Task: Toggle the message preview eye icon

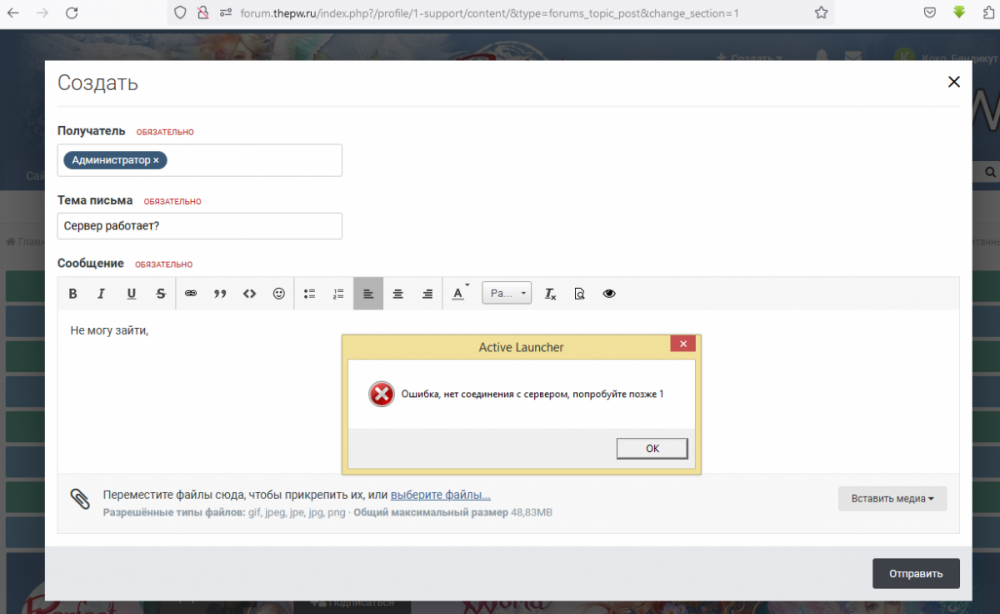Action: click(x=609, y=293)
